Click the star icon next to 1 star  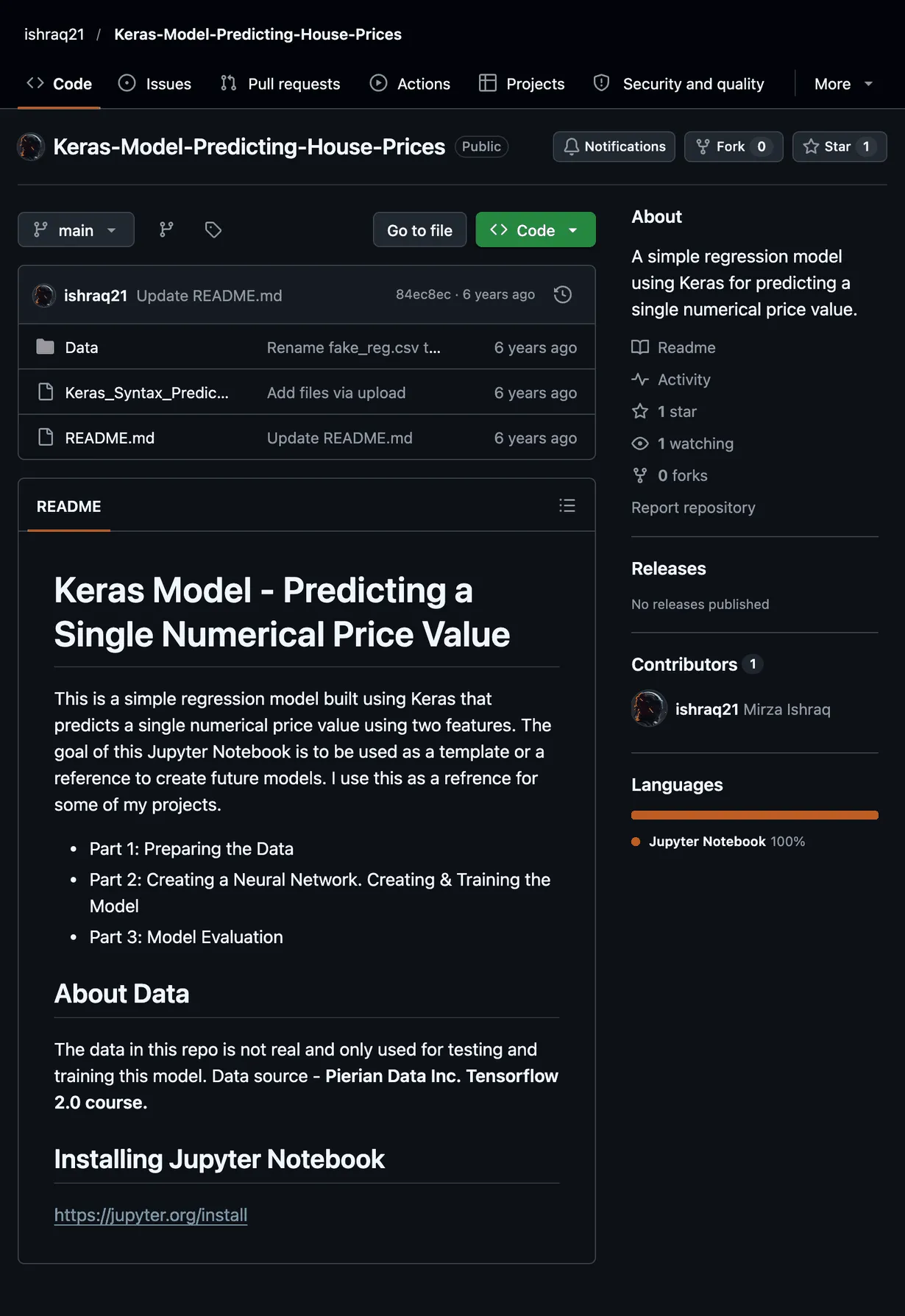(640, 411)
